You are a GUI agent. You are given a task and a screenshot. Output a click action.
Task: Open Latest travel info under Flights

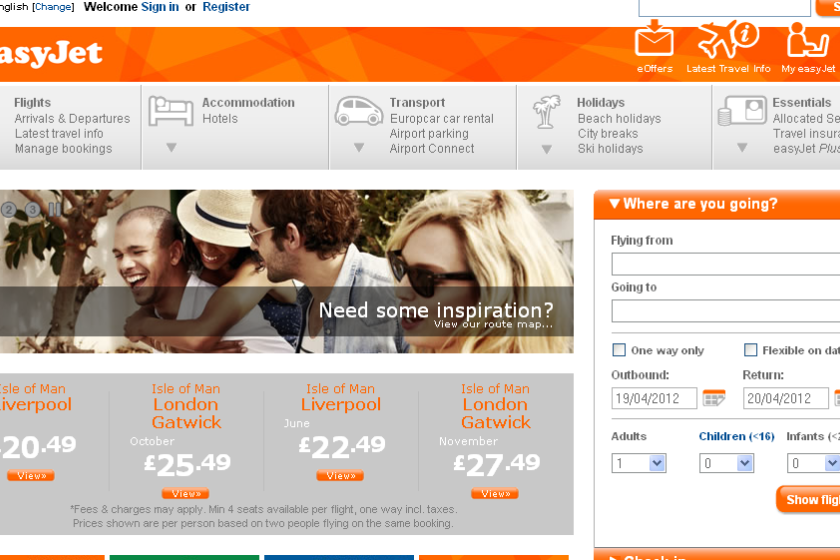pyautogui.click(x=59, y=133)
